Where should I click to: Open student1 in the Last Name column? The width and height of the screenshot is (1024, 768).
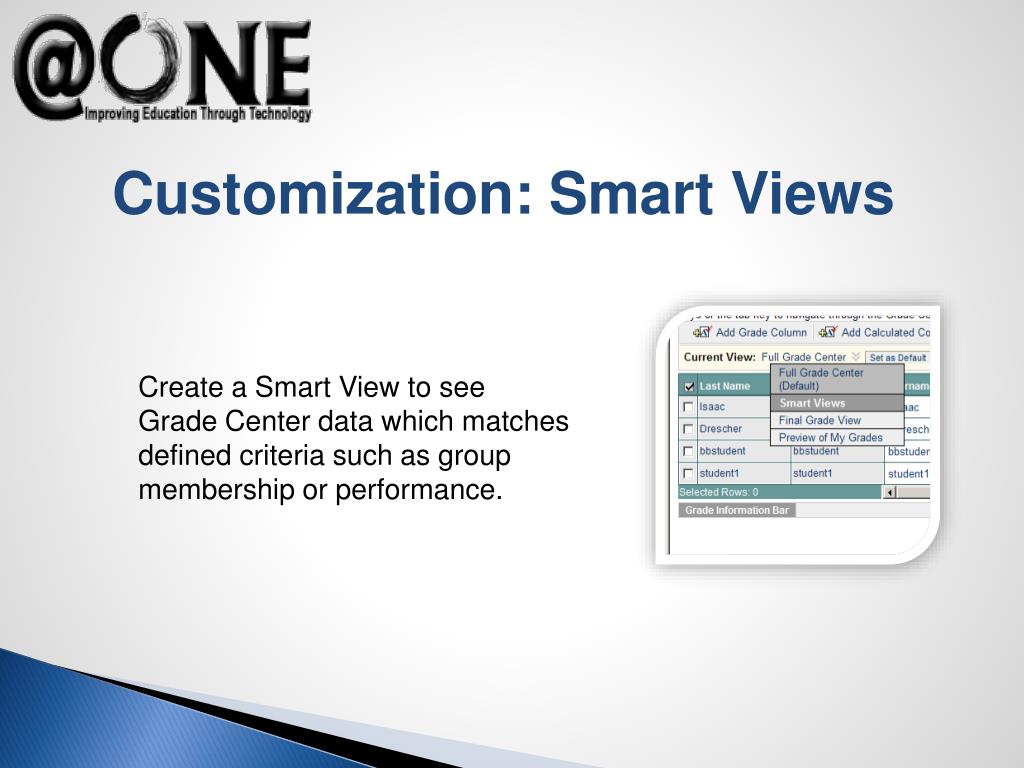tap(719, 473)
